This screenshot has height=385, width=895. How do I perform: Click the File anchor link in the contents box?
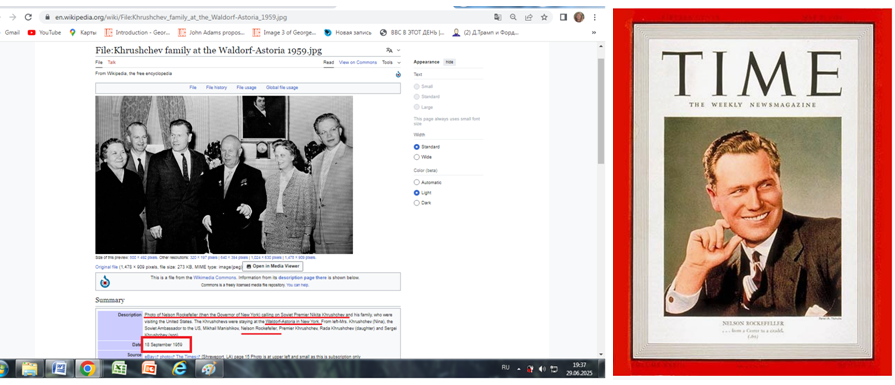(x=193, y=88)
